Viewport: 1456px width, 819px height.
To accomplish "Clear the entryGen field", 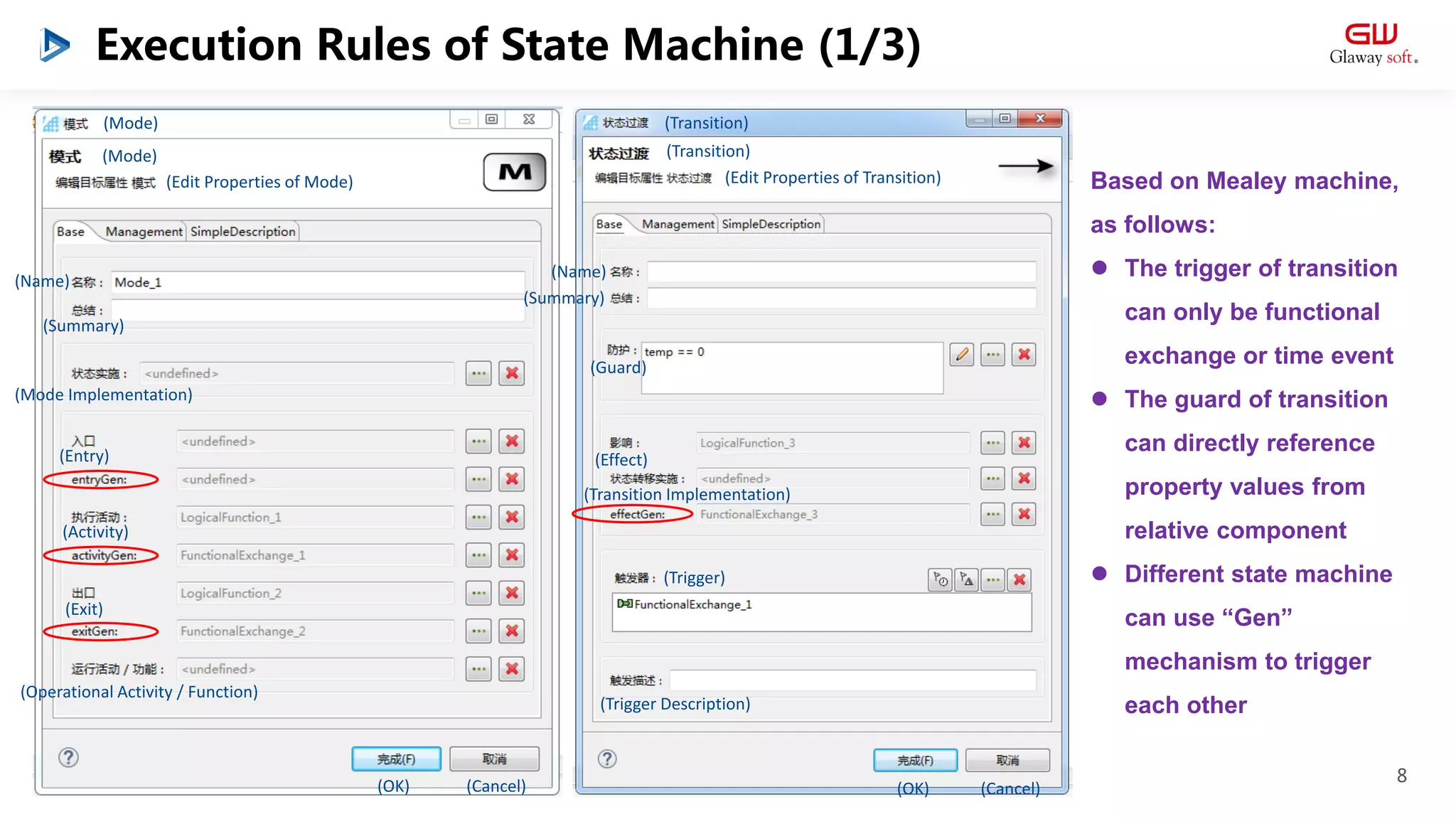I will [512, 479].
